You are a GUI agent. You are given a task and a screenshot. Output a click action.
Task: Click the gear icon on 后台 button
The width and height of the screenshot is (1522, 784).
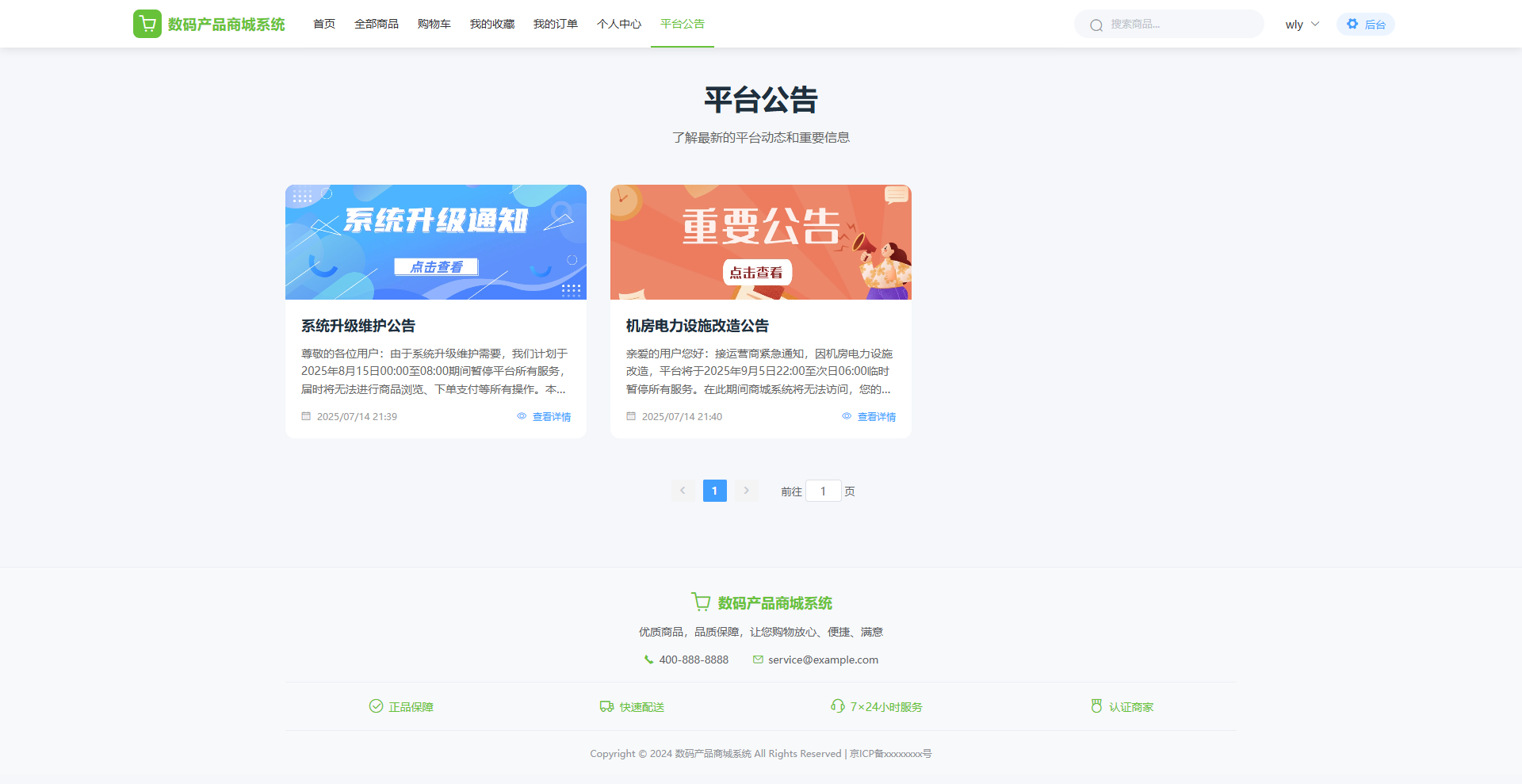(1352, 24)
